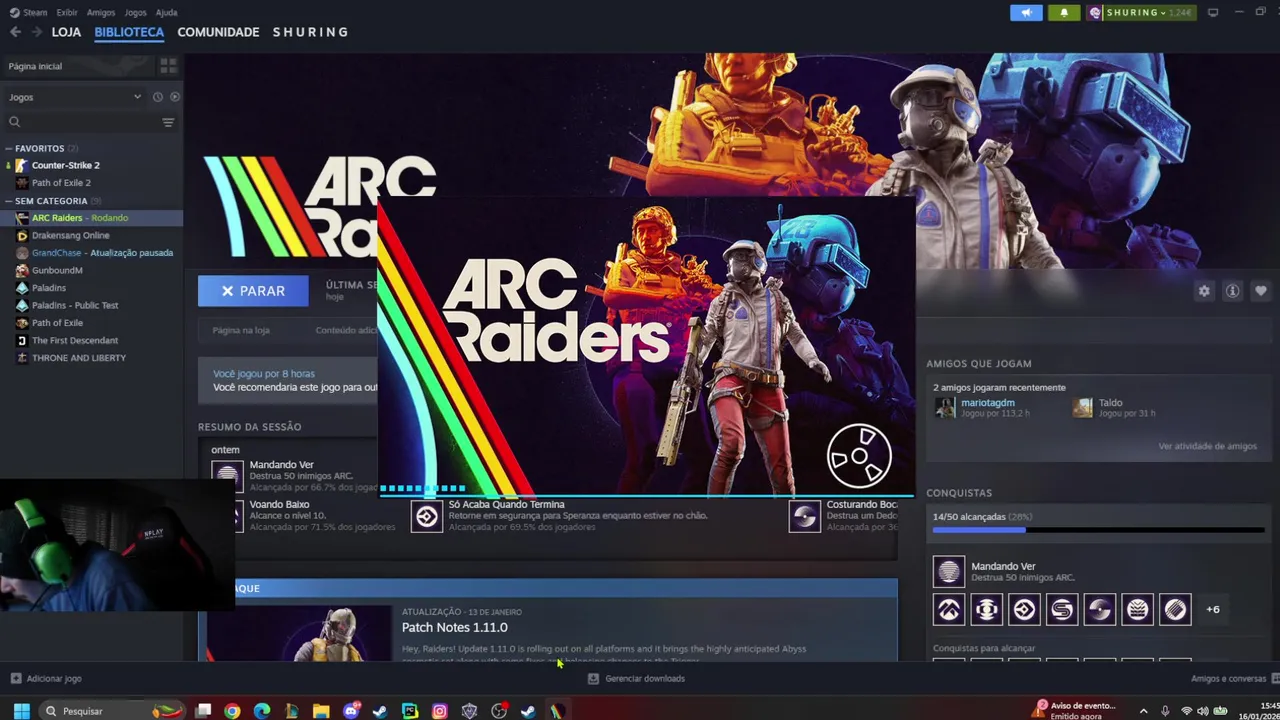Click the S-shaped achievement icon
Viewport: 1280px width, 720px height.
tap(1062, 609)
